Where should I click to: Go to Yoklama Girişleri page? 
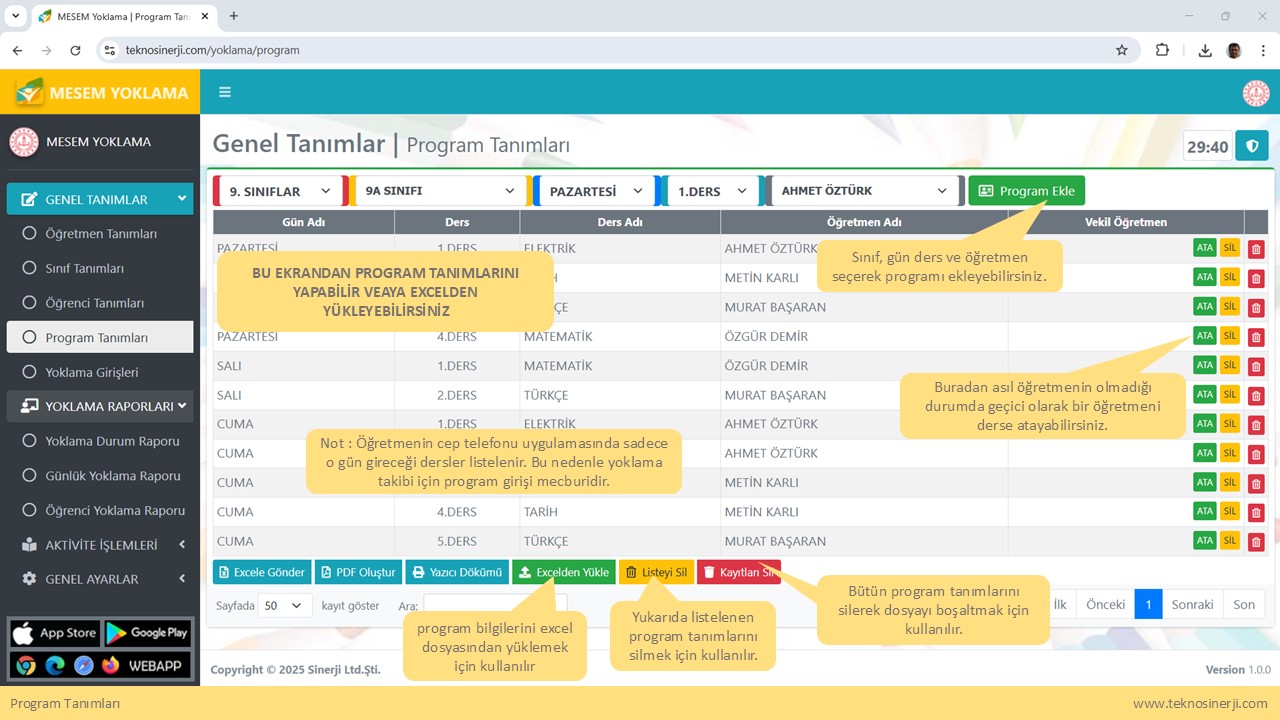(92, 372)
